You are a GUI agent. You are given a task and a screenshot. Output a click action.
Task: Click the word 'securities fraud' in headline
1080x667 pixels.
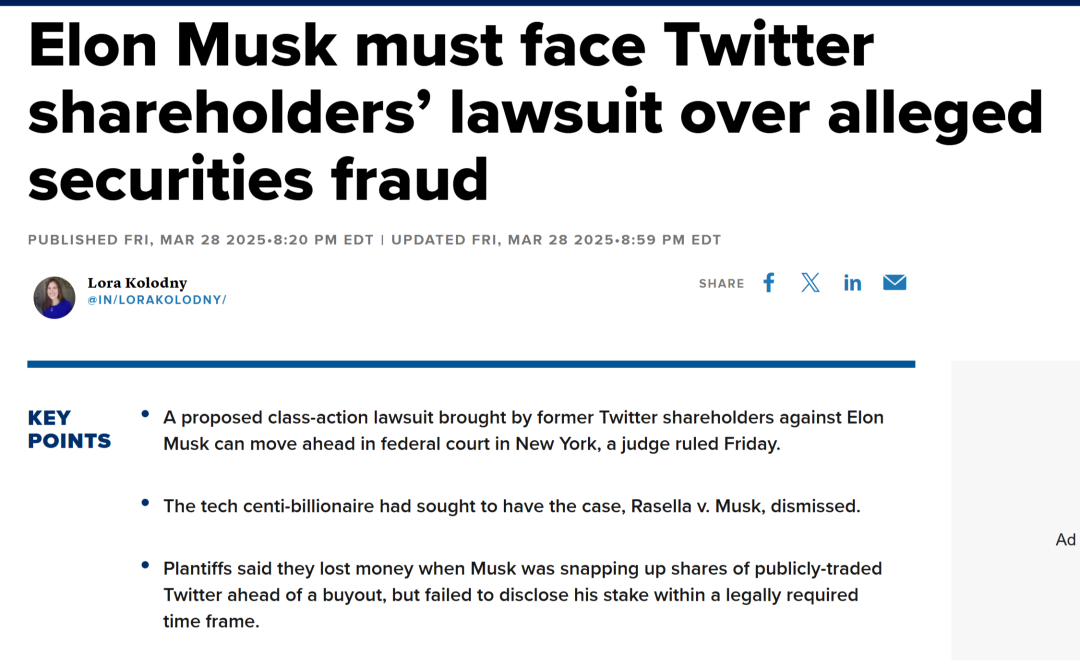258,179
